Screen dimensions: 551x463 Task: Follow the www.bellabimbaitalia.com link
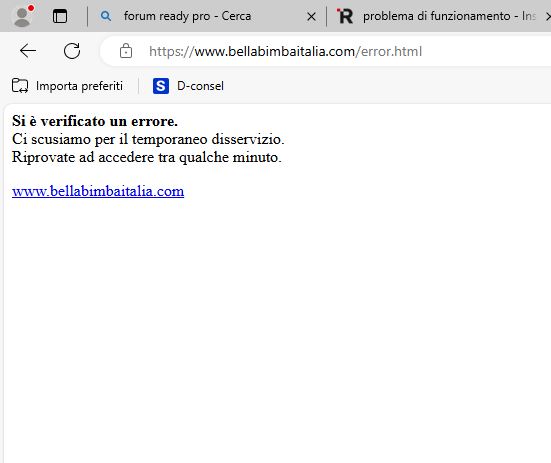[98, 191]
